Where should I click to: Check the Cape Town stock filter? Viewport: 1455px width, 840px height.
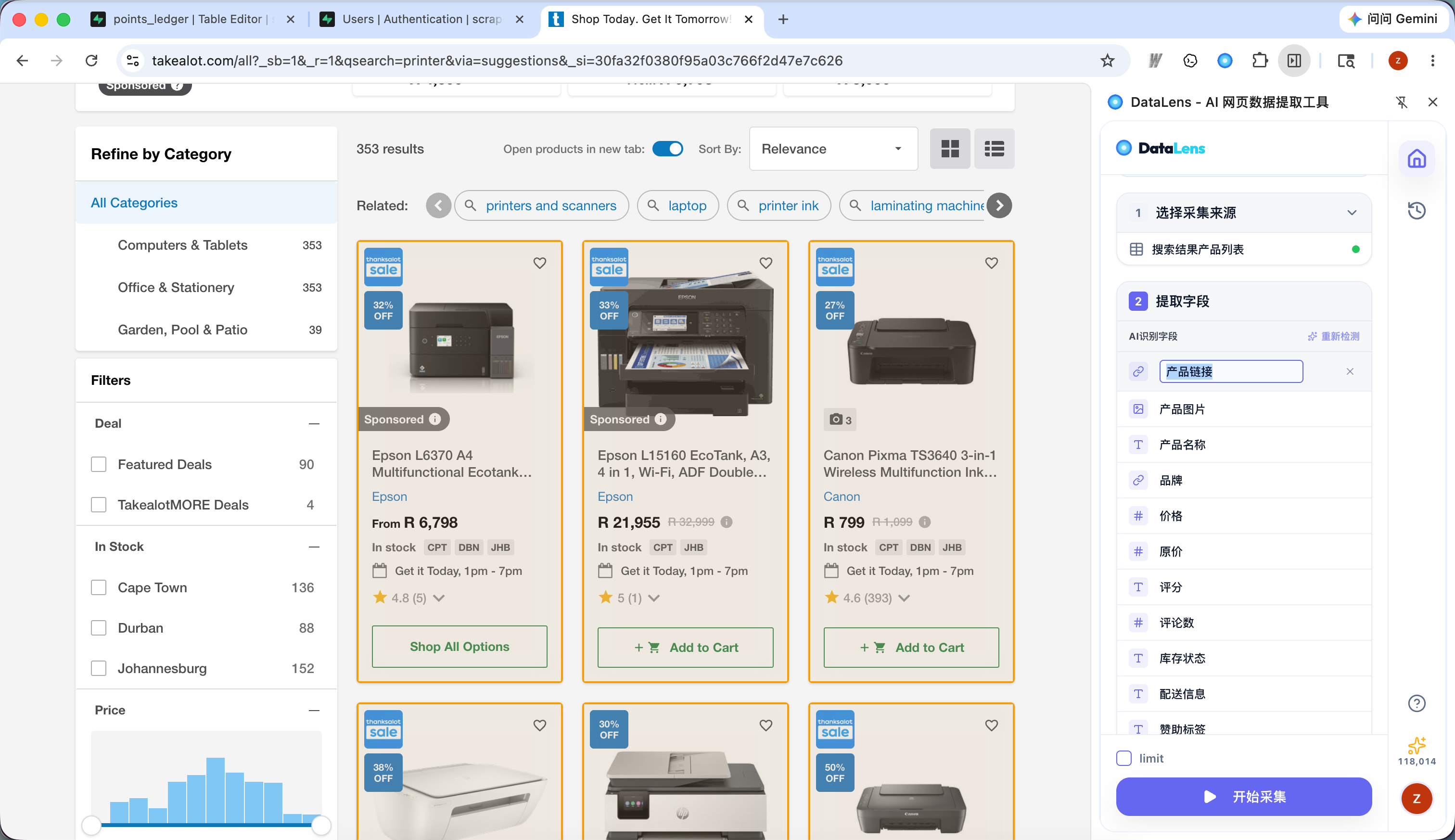point(99,587)
